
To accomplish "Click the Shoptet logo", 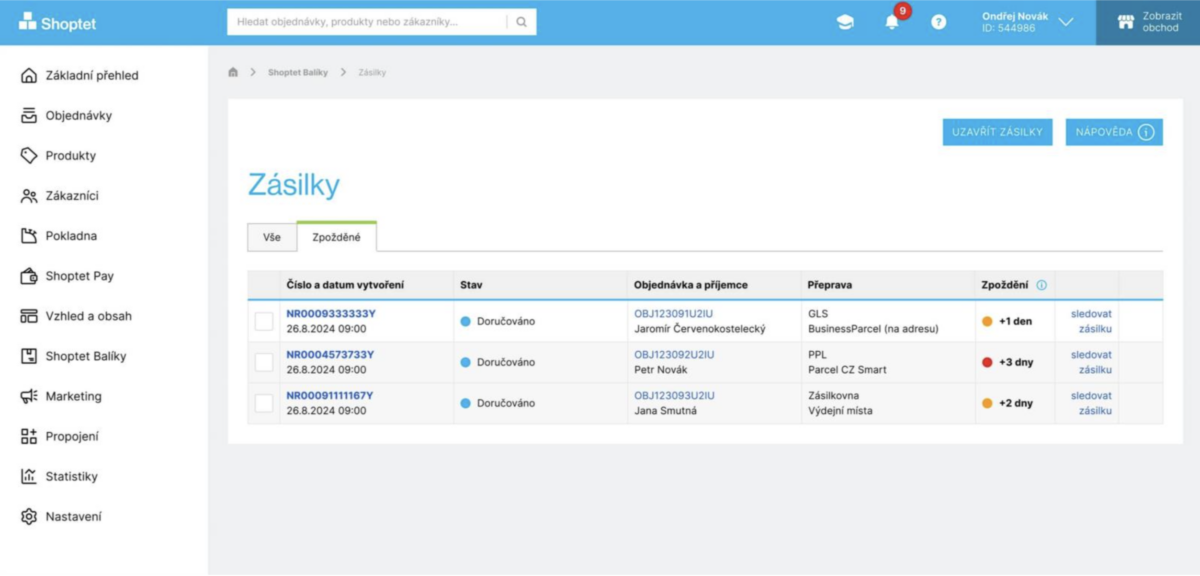I will 58,22.
